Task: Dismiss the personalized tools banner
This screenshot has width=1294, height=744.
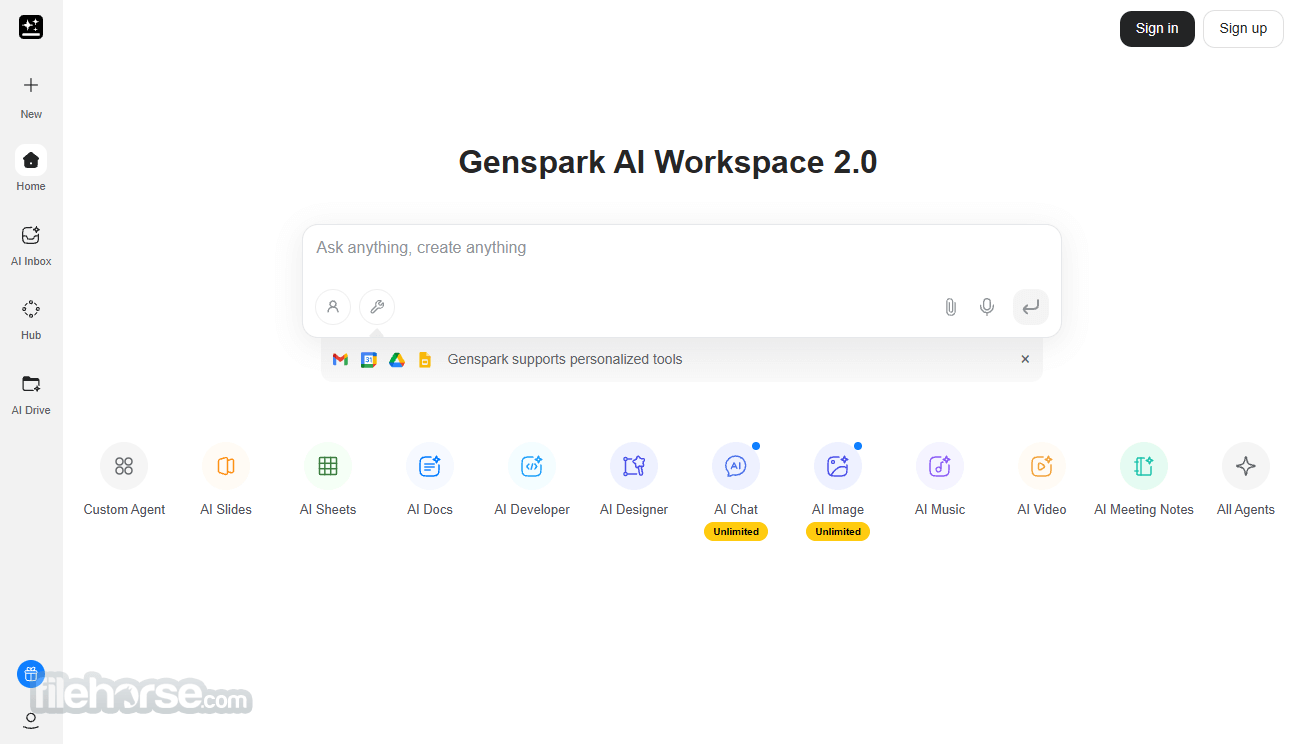Action: point(1025,359)
